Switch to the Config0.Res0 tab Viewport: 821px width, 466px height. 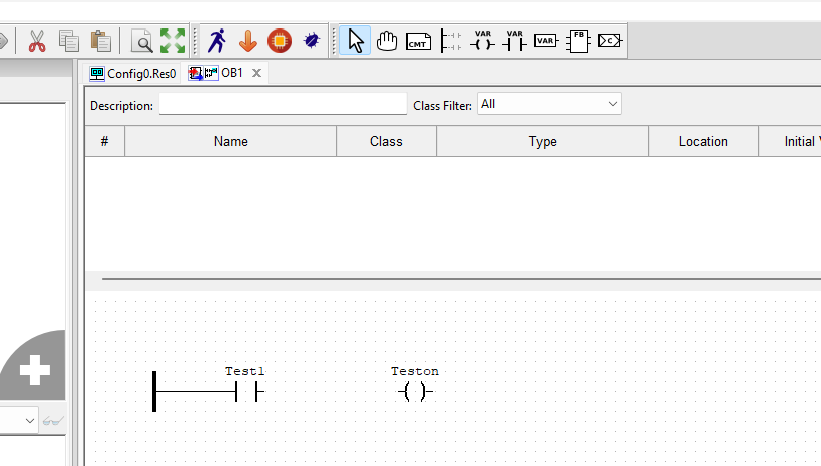[x=133, y=73]
